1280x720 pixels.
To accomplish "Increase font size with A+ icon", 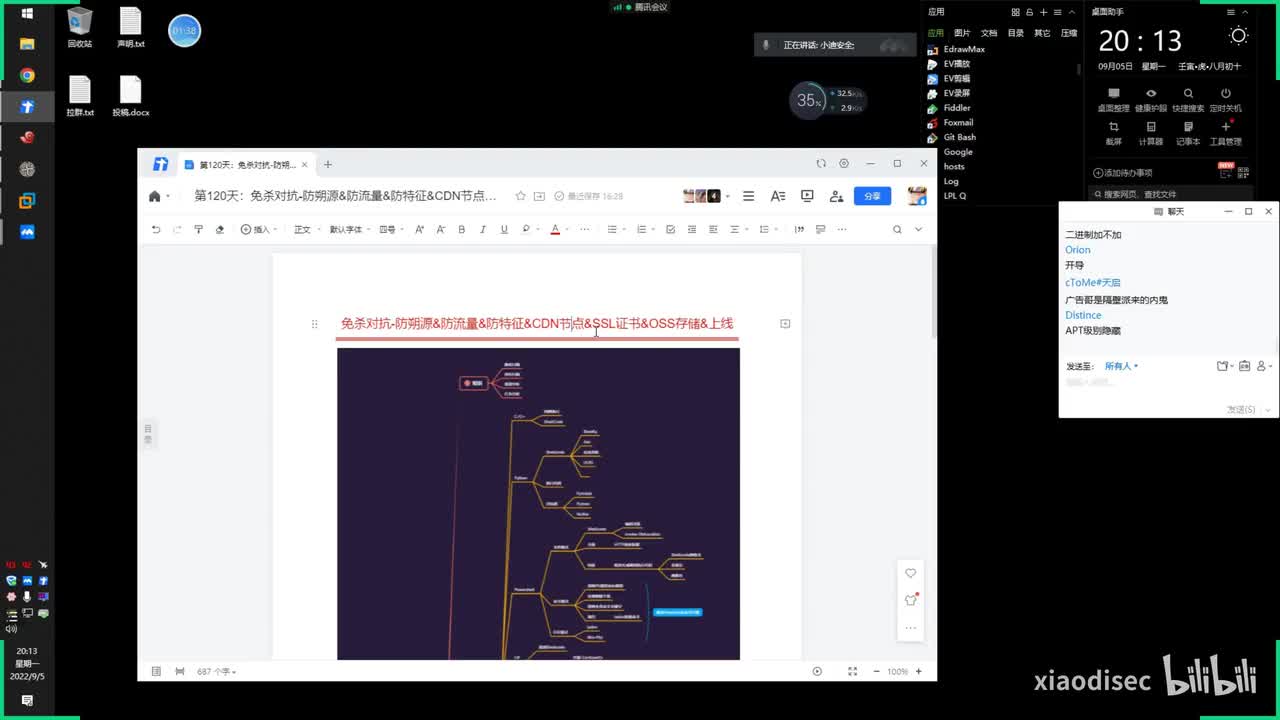I will click(x=419, y=229).
